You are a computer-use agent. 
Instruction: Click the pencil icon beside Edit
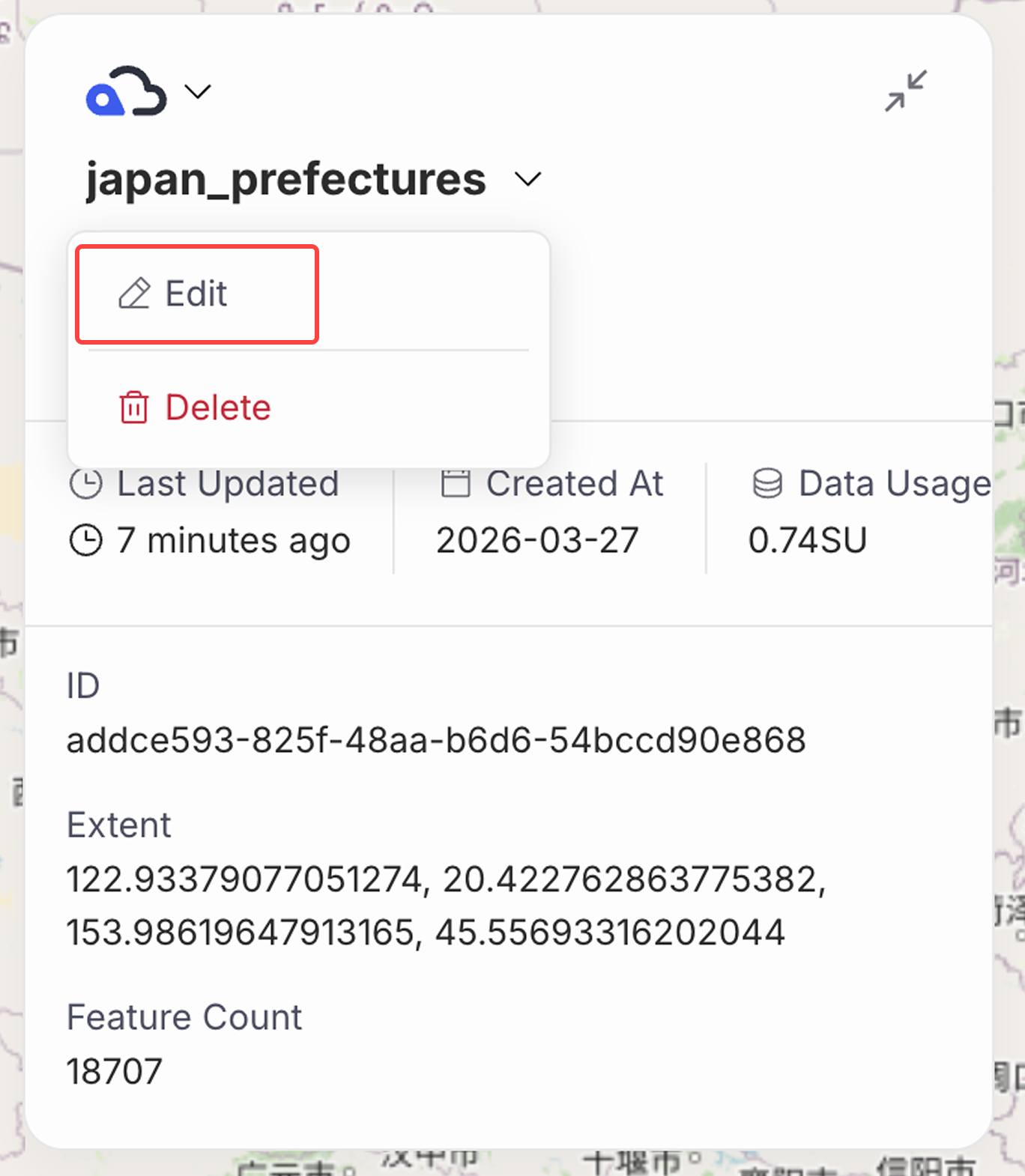[x=135, y=294]
